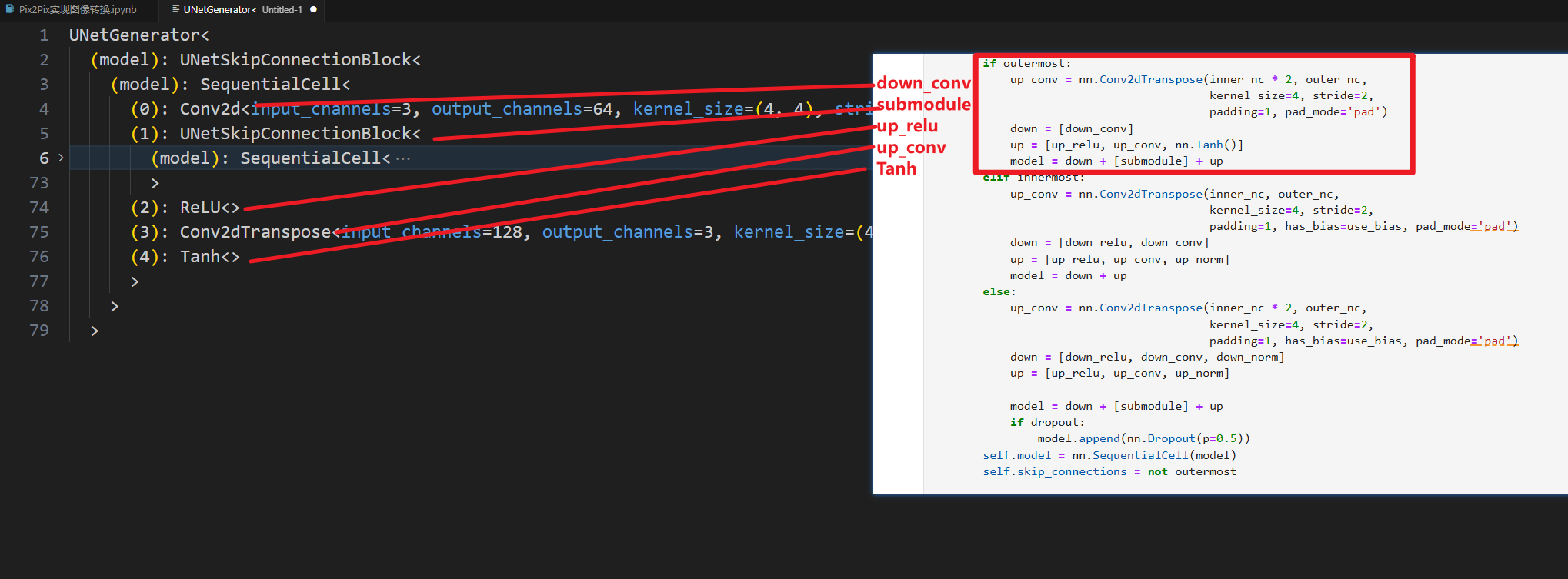Click line number 73 in the gutter
This screenshot has width=1568, height=579.
(x=38, y=183)
